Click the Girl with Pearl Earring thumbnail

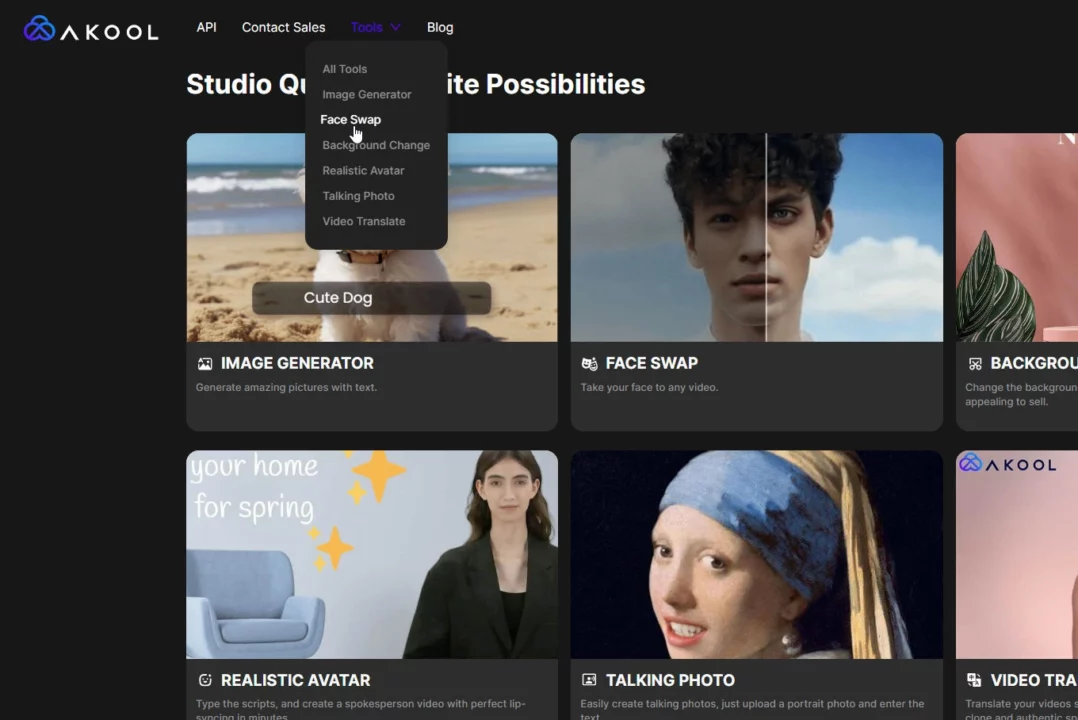[x=756, y=555]
